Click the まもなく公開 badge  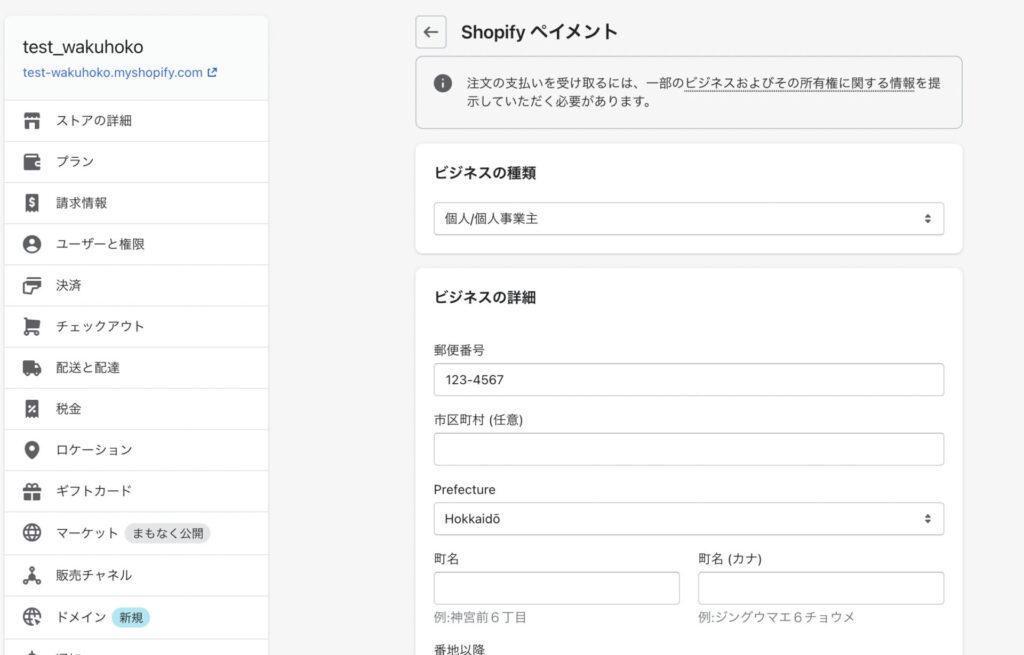[x=168, y=534]
